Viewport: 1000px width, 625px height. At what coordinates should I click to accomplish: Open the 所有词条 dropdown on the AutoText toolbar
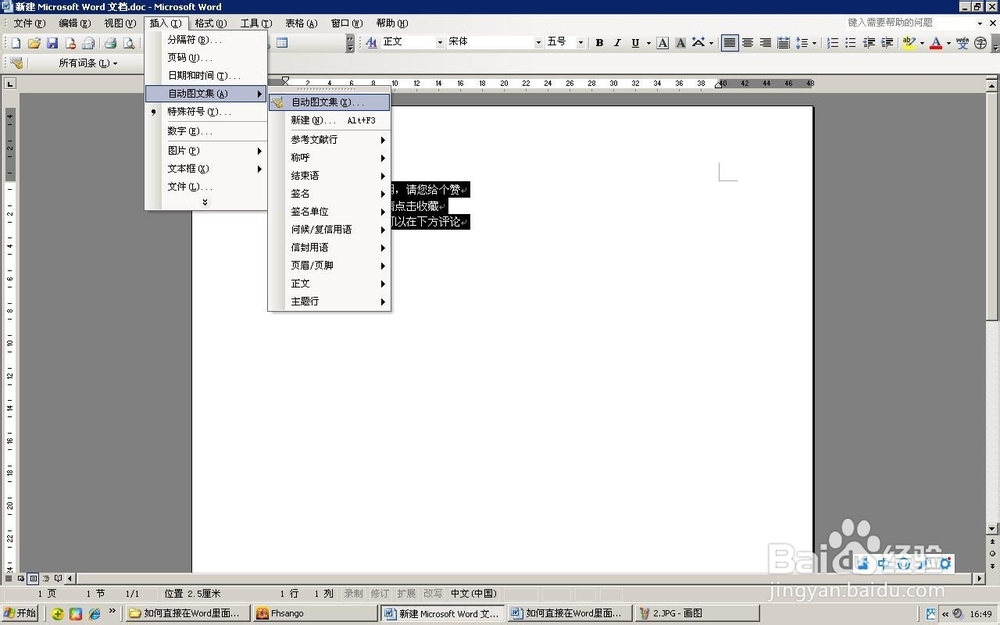pyautogui.click(x=88, y=62)
